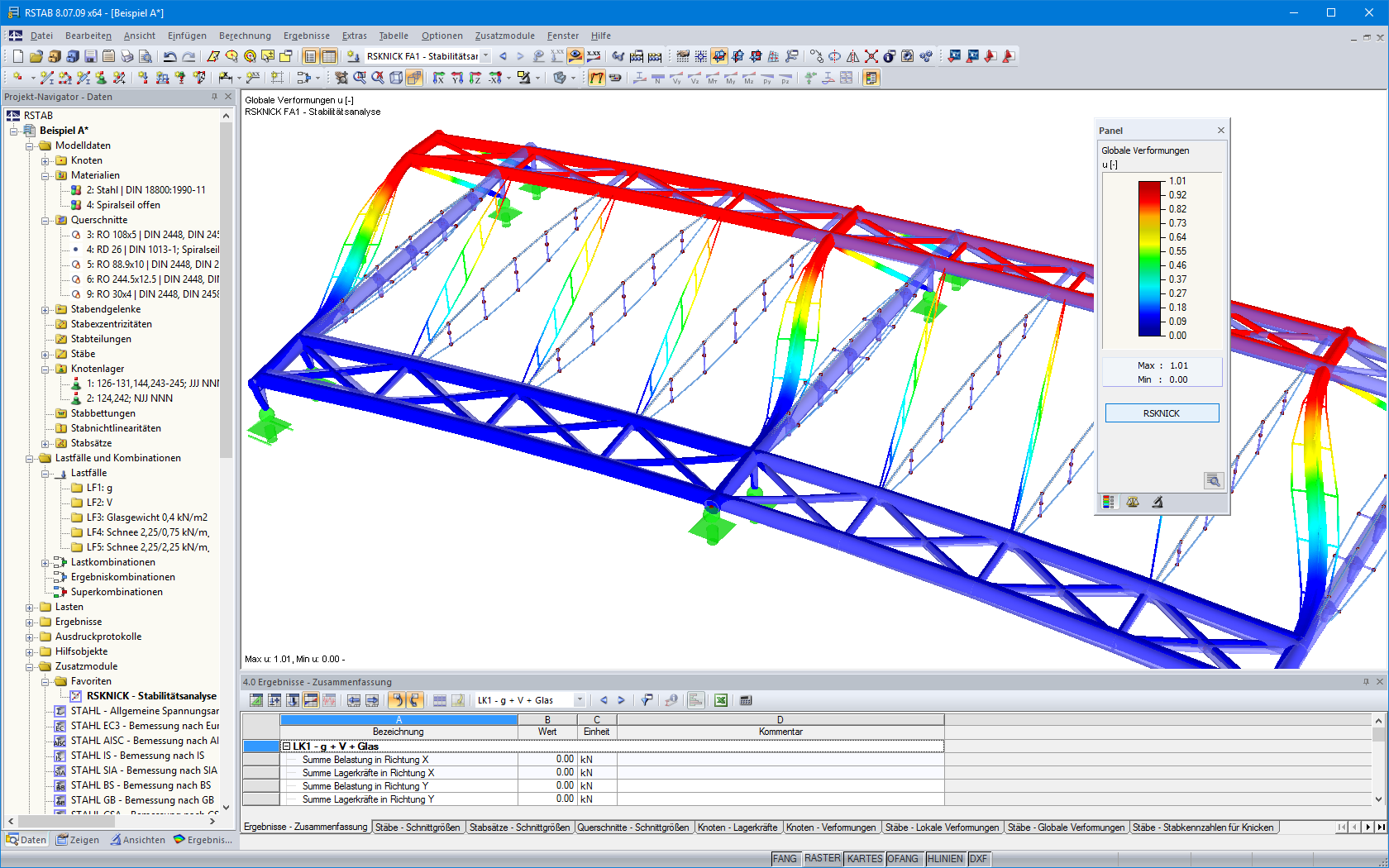Click the Save diskette icon
Image resolution: width=1389 pixels, height=868 pixels.
point(91,56)
